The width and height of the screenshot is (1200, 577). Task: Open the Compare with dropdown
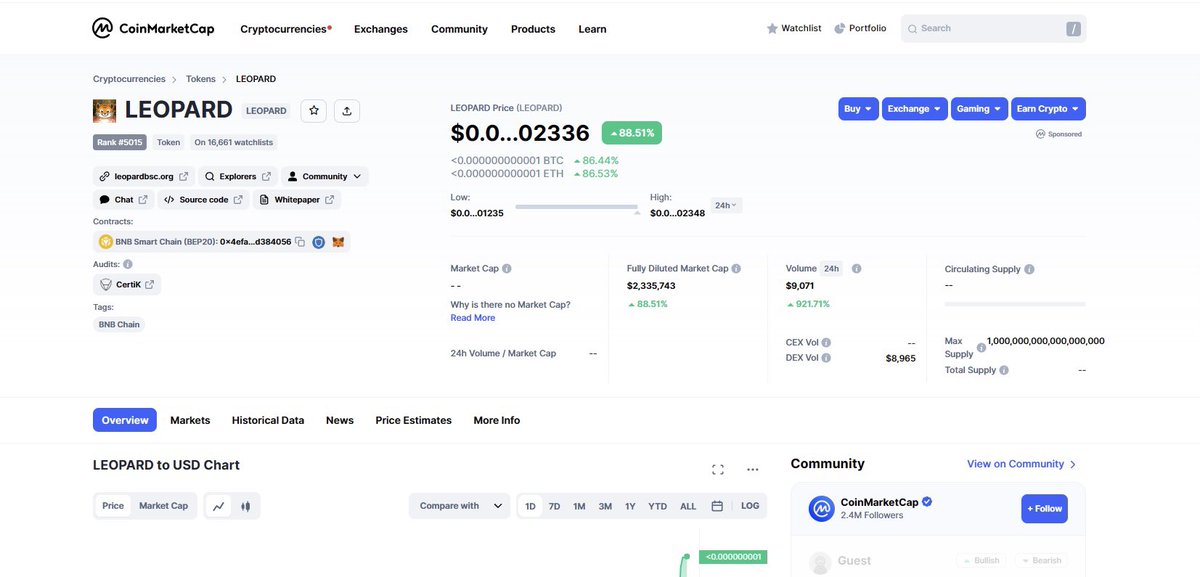[x=460, y=506]
